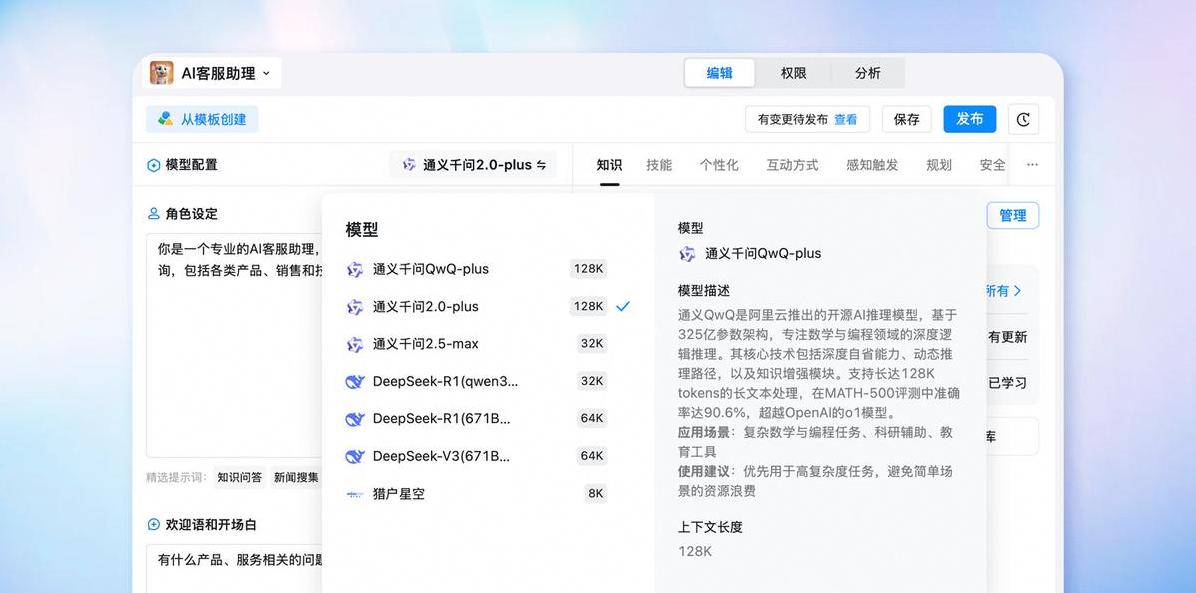The height and width of the screenshot is (593, 1196).
Task: Switch to the 权限 tab
Action: [793, 73]
